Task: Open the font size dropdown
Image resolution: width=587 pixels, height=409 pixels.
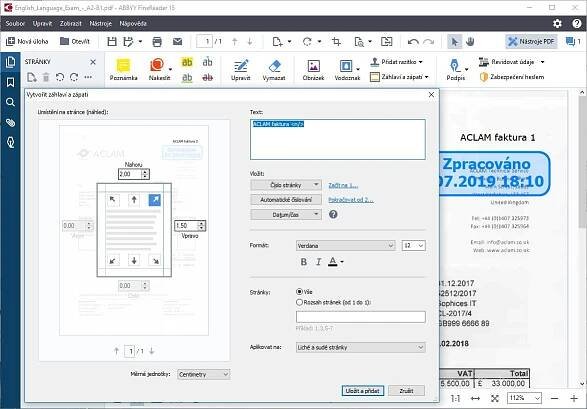Action: [x=413, y=245]
